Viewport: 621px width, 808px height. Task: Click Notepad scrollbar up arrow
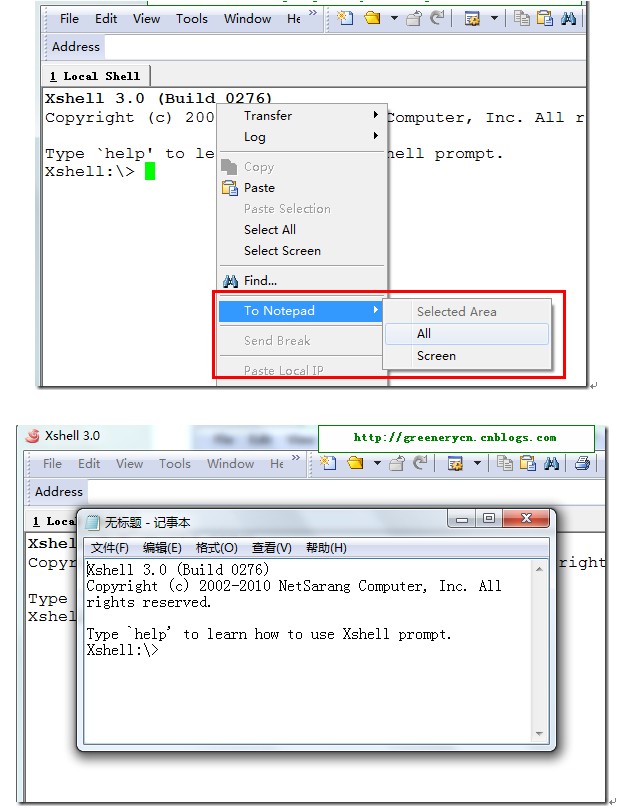coord(539,569)
